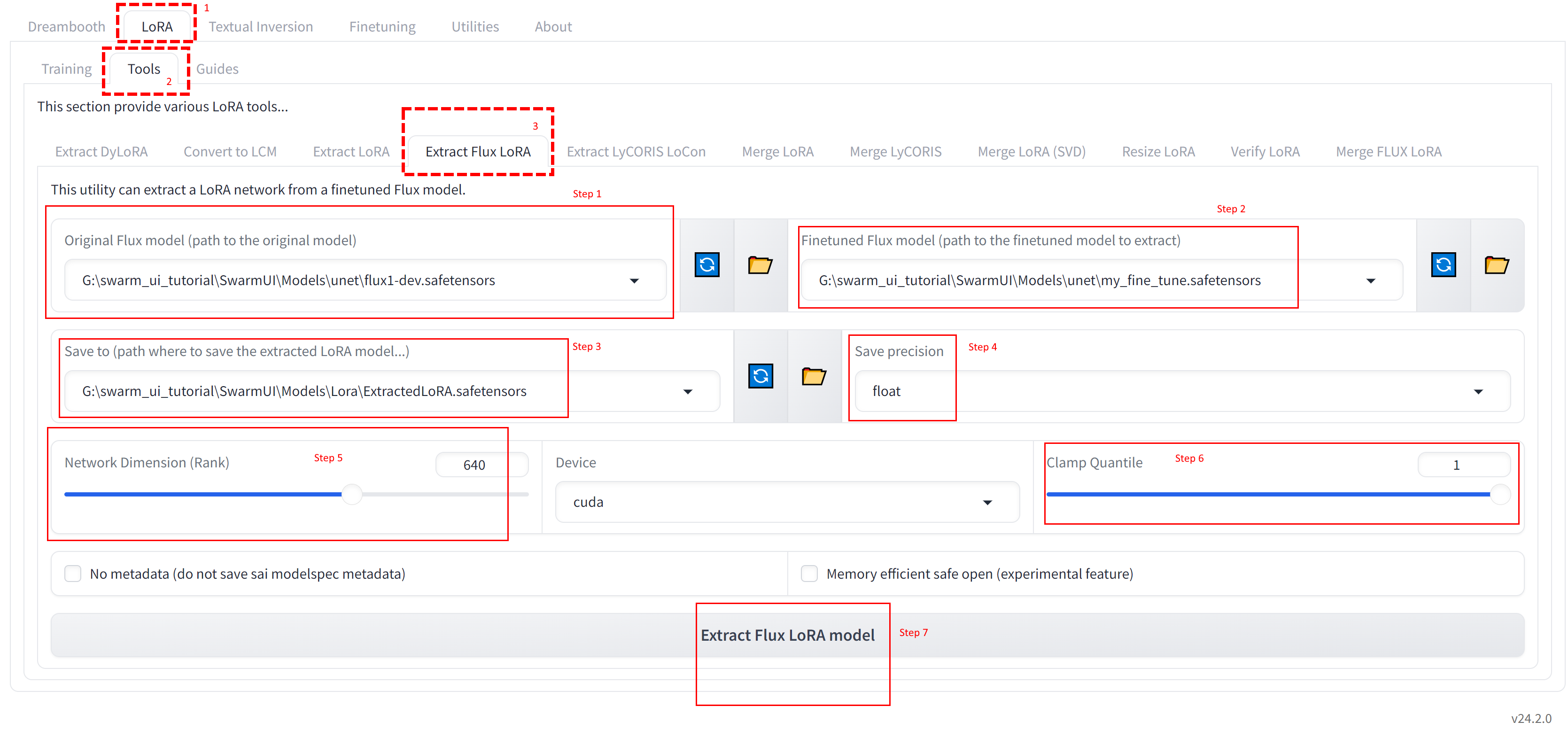Open the Save precision dropdown
The height and width of the screenshot is (737, 1568).
pos(1478,391)
